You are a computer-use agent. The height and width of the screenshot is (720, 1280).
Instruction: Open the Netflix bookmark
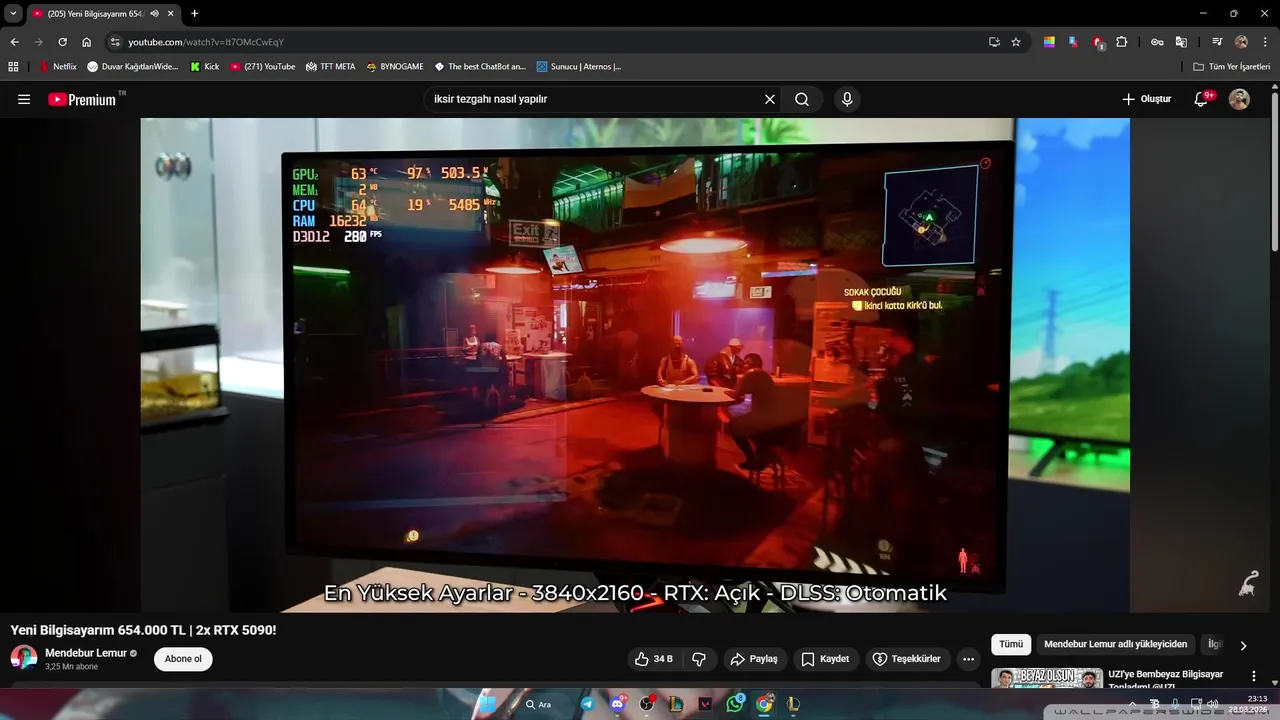click(x=58, y=67)
